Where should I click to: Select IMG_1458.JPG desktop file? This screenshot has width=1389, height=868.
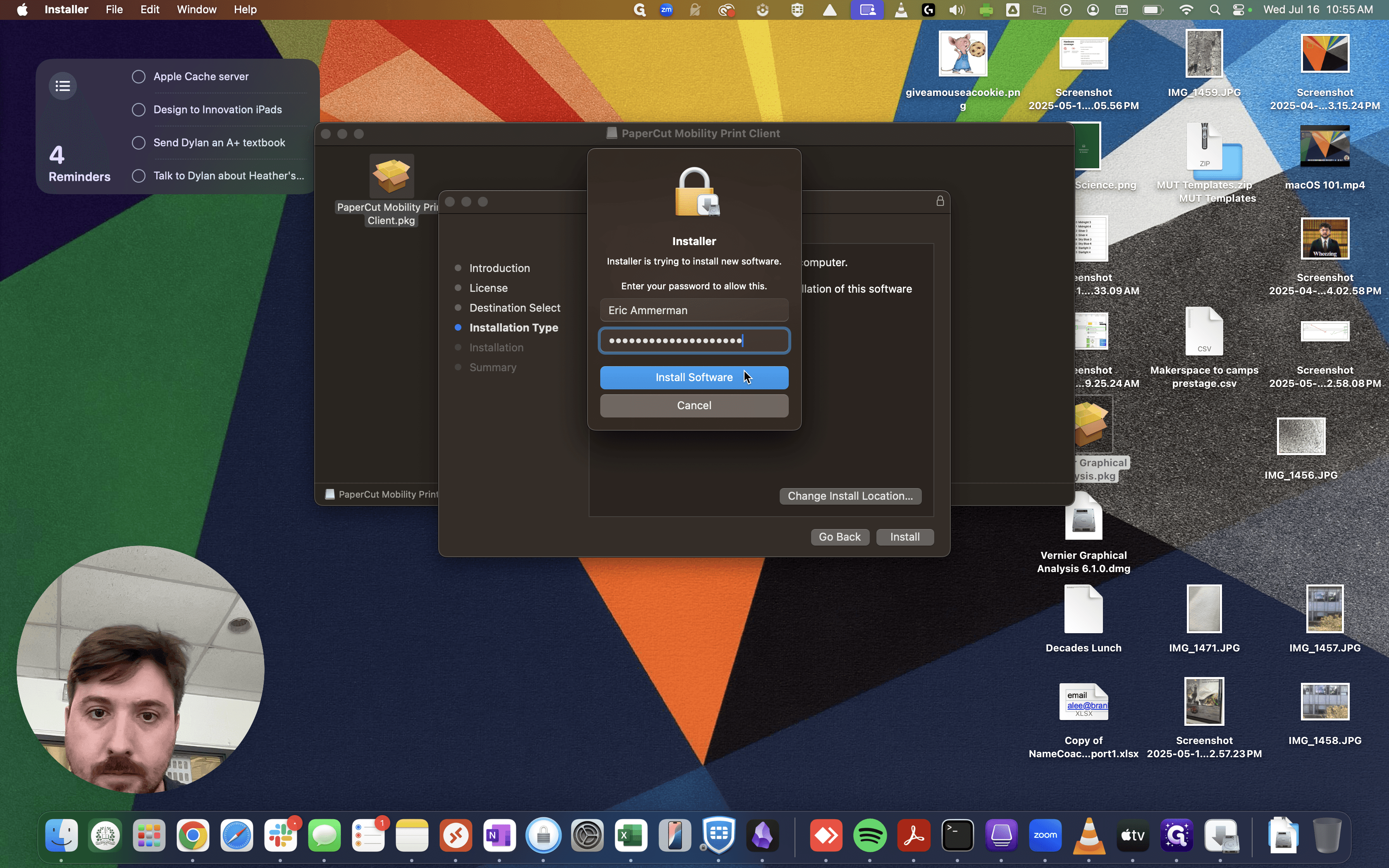pyautogui.click(x=1325, y=701)
